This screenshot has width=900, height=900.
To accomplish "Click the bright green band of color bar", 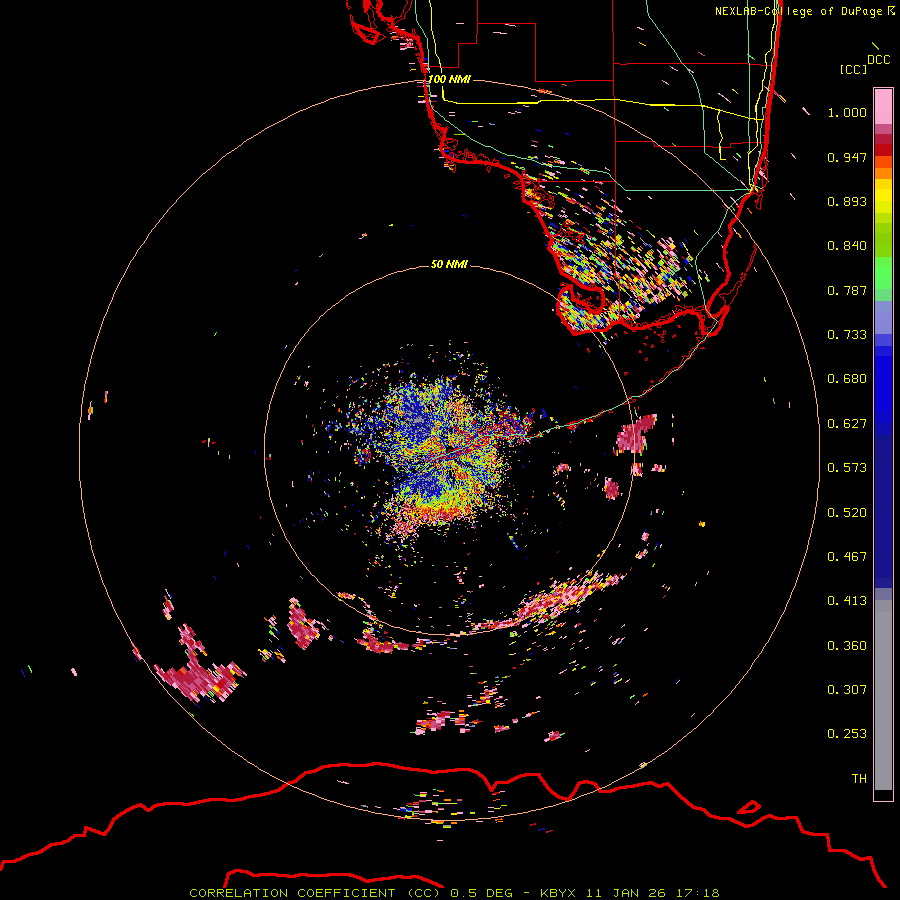I will click(x=883, y=272).
